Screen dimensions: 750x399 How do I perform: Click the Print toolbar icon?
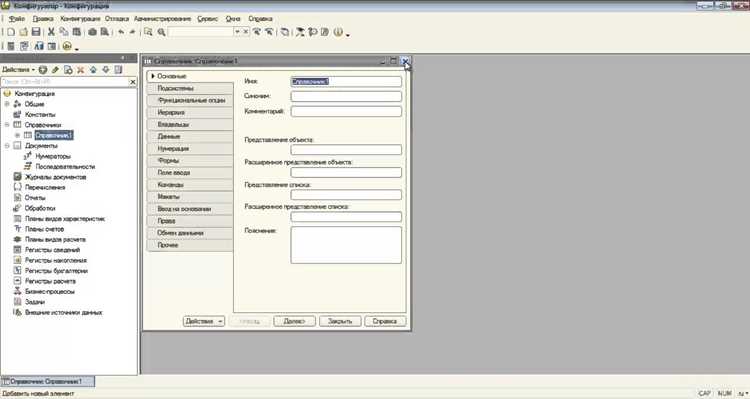coord(92,32)
